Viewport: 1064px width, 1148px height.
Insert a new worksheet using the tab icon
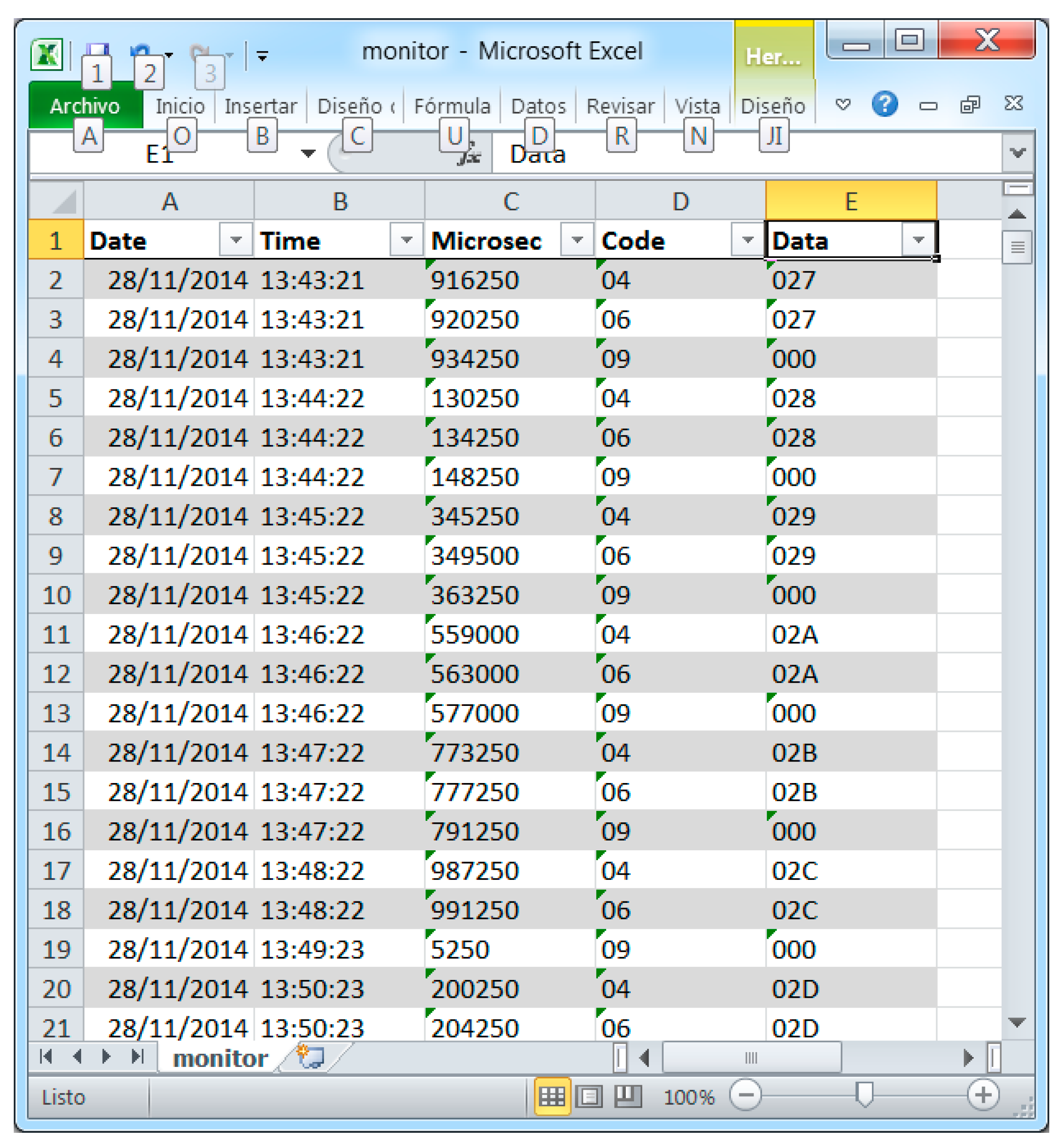(311, 1058)
